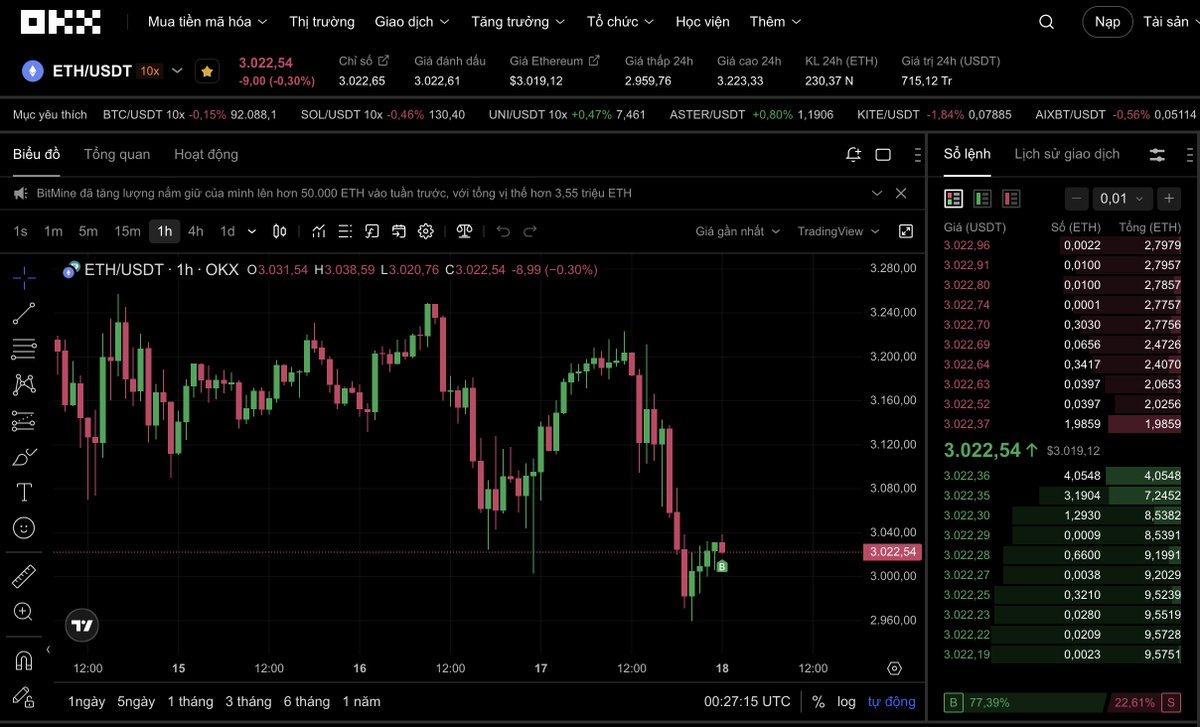
Task: Expand the 'Tăng trưởng' menu
Action: (x=518, y=21)
